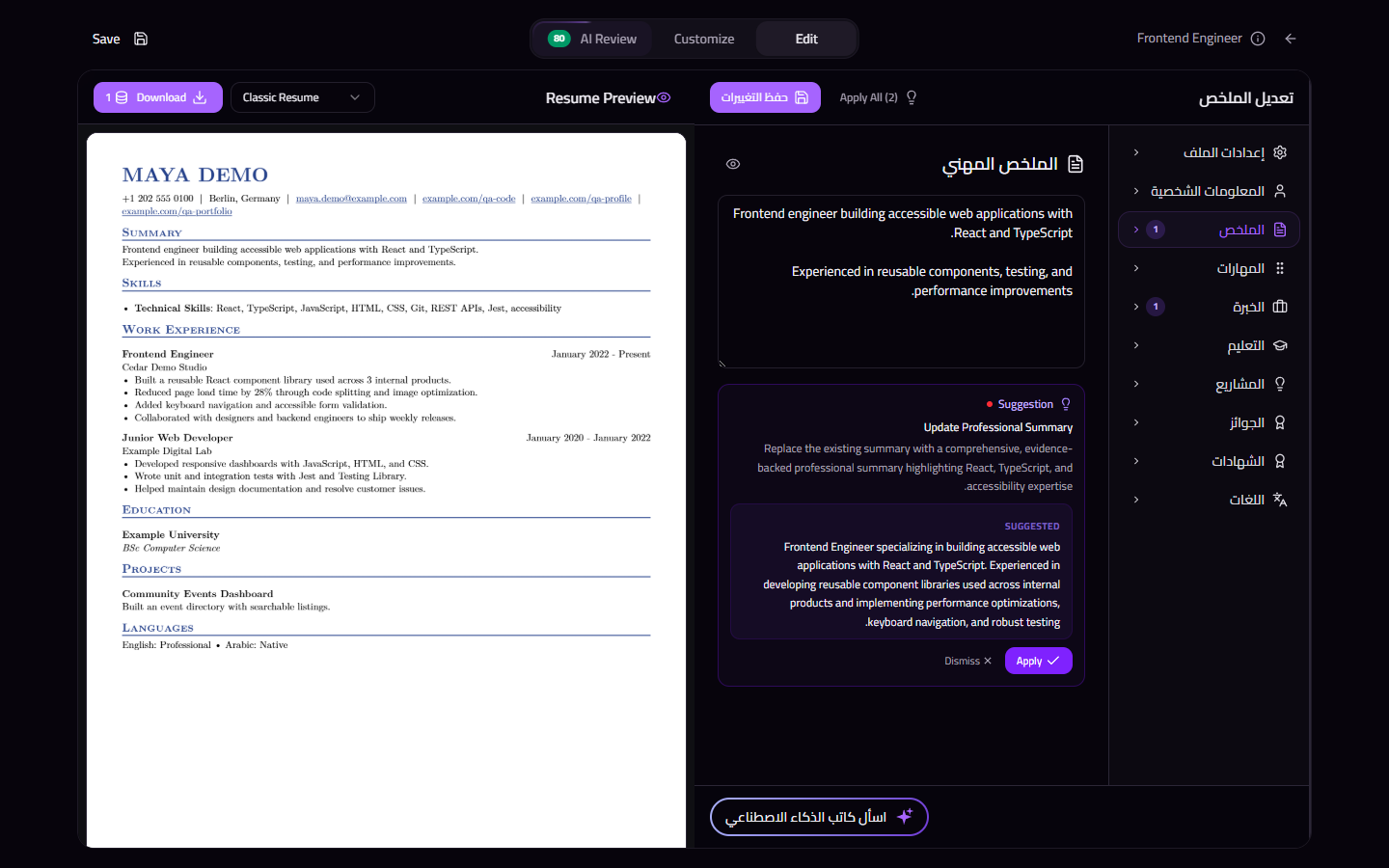Image resolution: width=1389 pixels, height=868 pixels.
Task: Expand the إعدادات الملف section chevron
Action: [1136, 152]
